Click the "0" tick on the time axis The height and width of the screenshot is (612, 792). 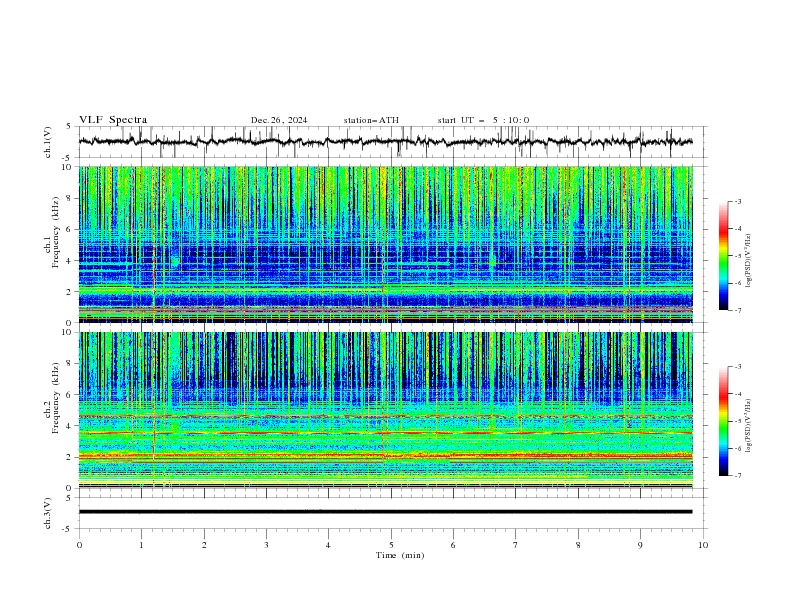coord(79,545)
